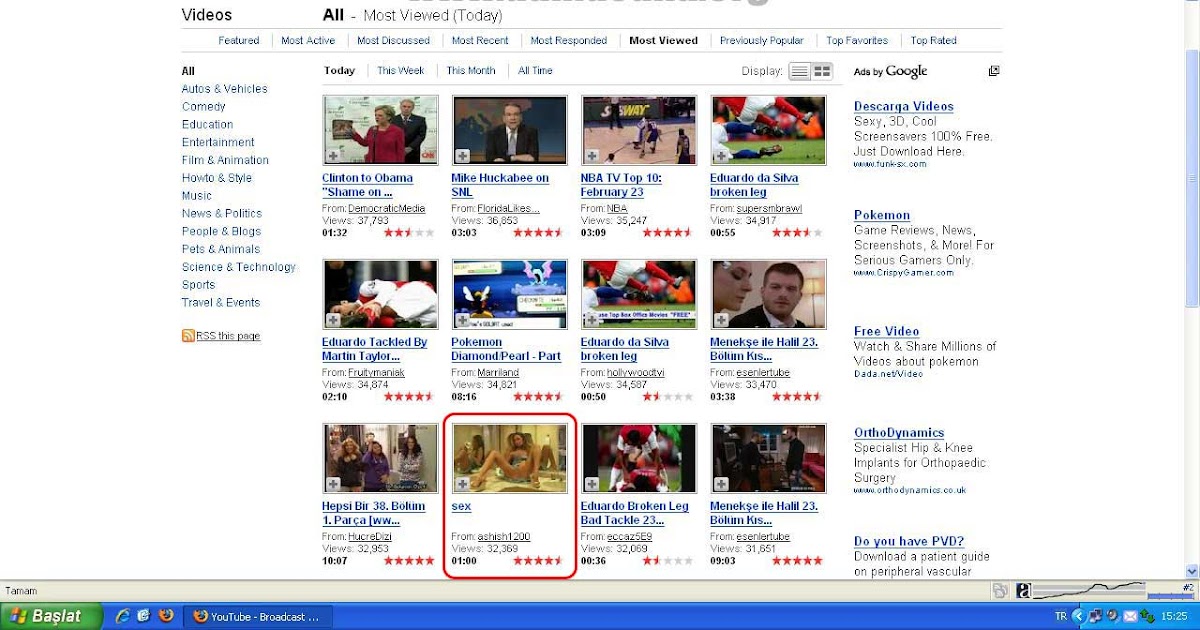Click the 15:25 taskbar clock
1200x630 pixels.
coord(1174,617)
